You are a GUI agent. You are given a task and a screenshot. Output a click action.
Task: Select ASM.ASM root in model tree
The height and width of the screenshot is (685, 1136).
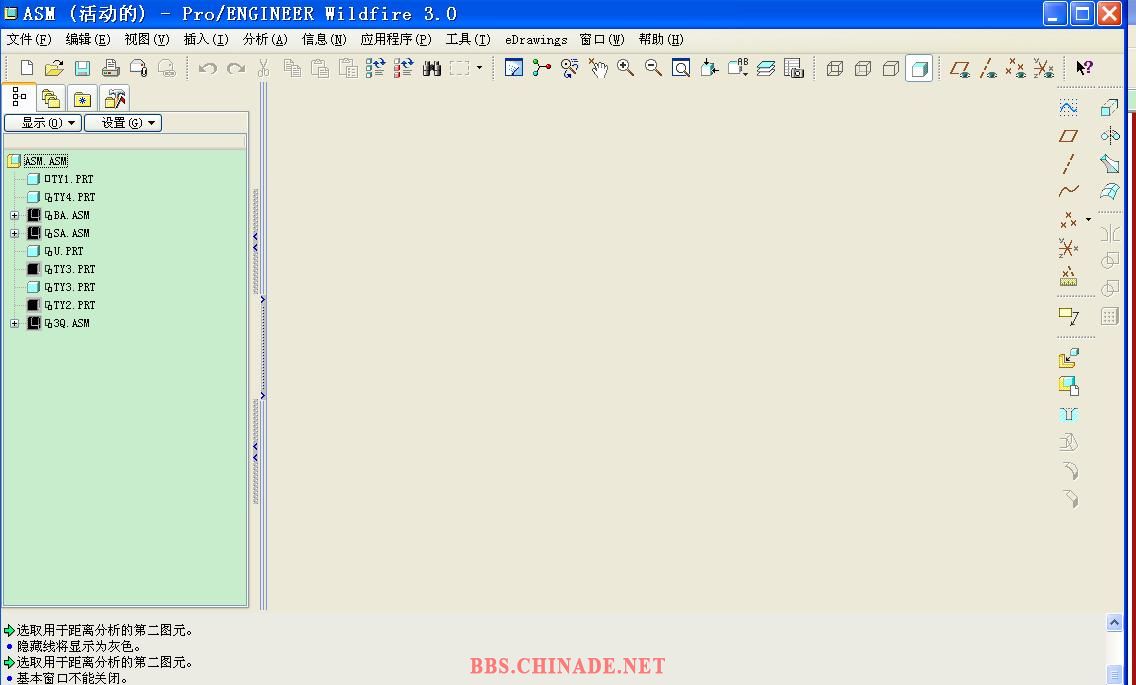[46, 161]
